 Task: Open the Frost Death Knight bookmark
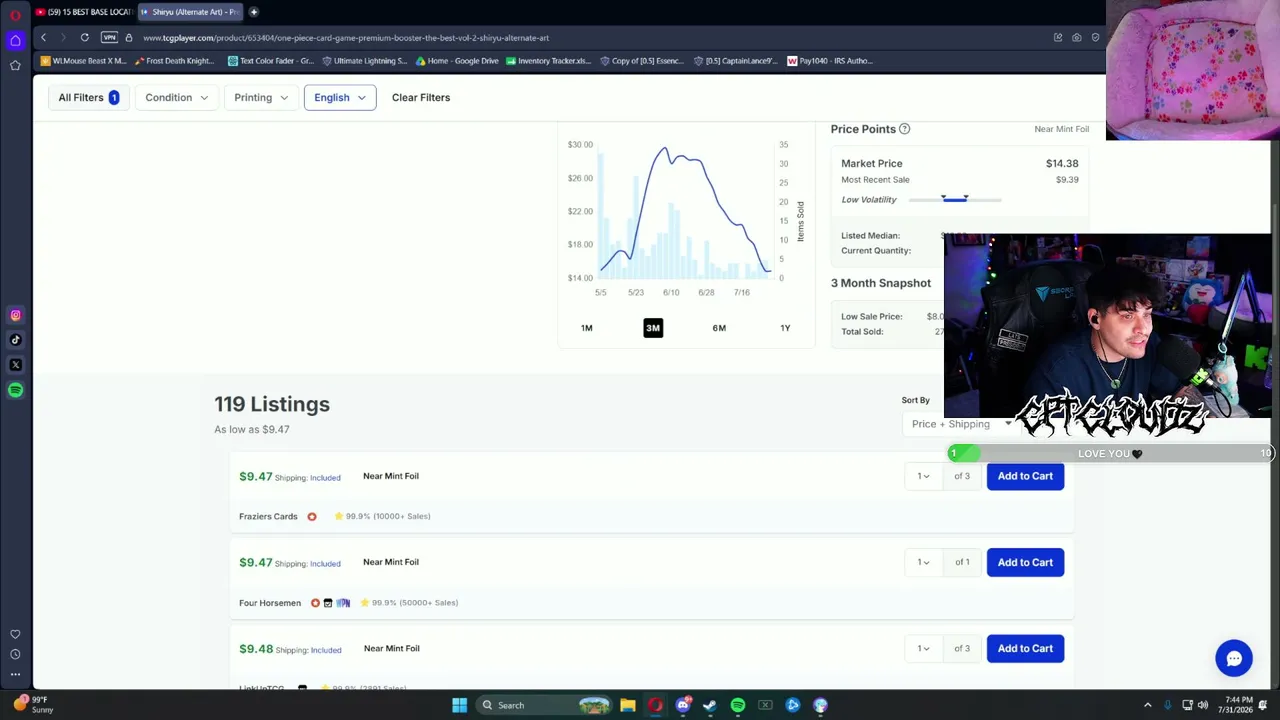tap(175, 61)
